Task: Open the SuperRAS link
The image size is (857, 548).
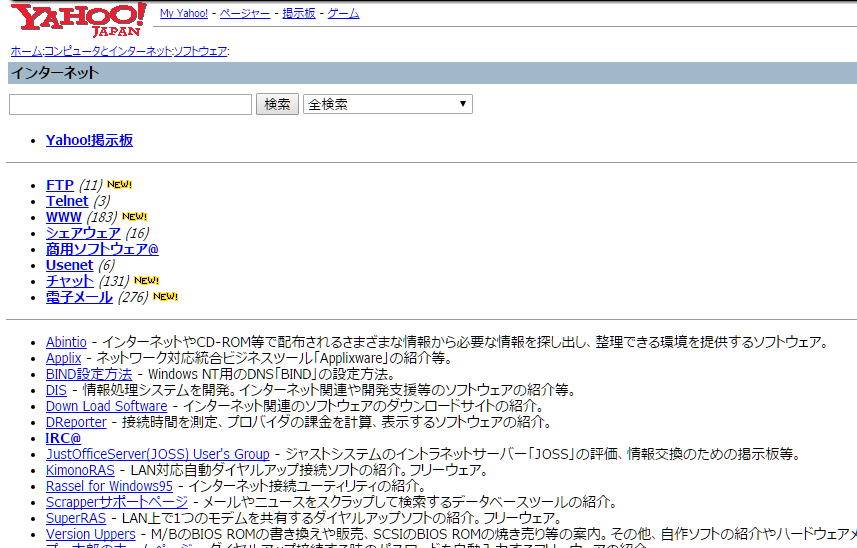Action: click(76, 518)
